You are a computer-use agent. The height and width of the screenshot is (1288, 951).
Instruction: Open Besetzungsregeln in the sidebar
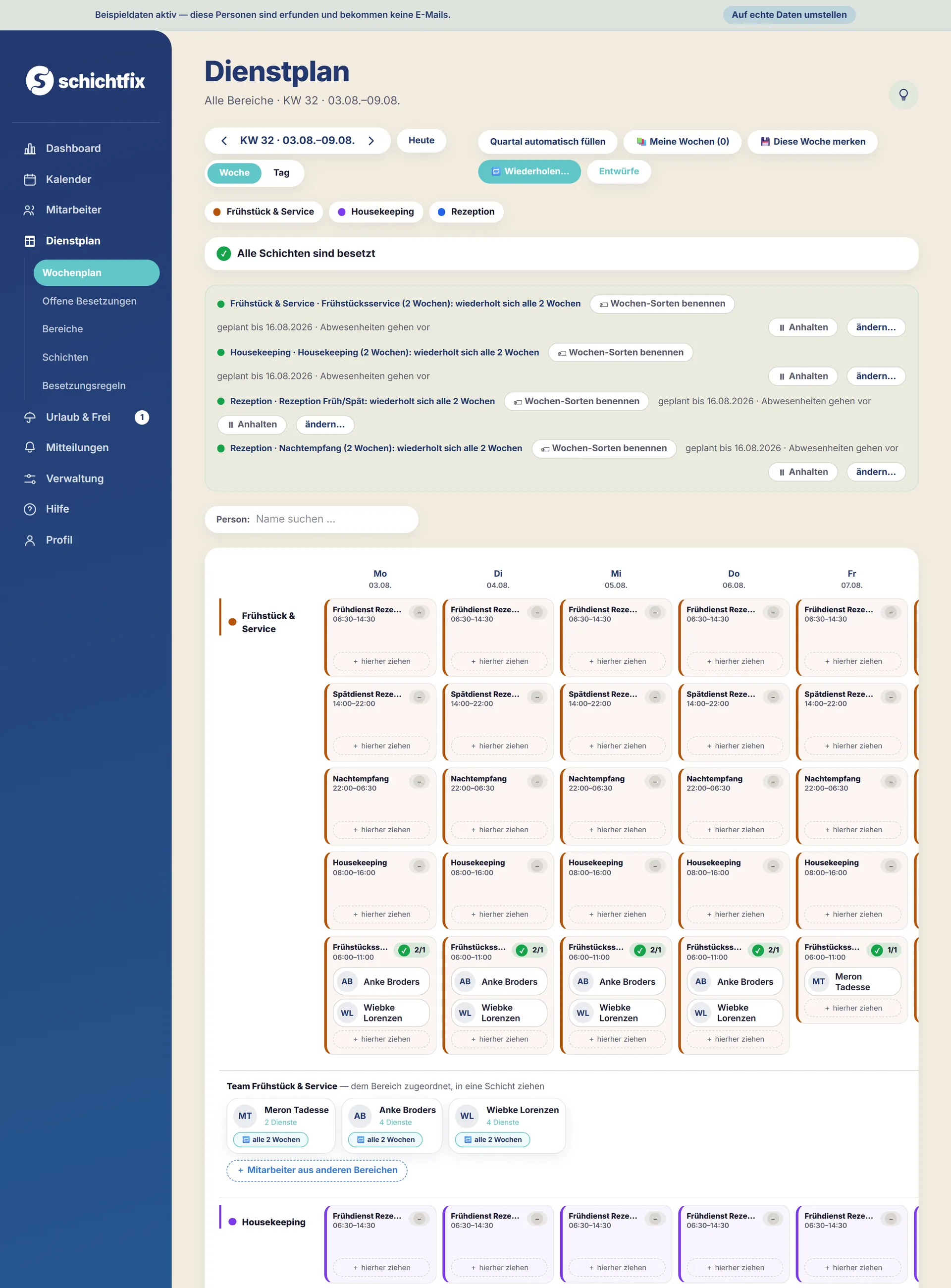[x=84, y=386]
